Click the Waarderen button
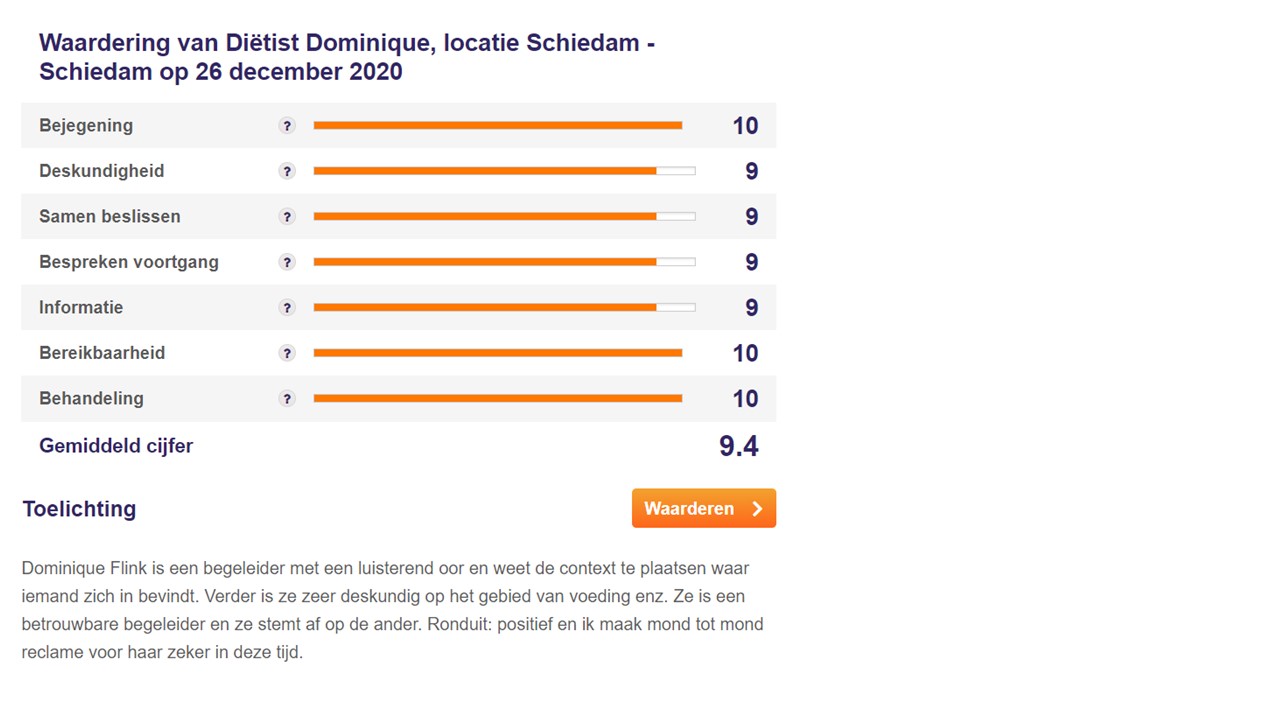Screen dimensions: 1280x720 [704, 508]
